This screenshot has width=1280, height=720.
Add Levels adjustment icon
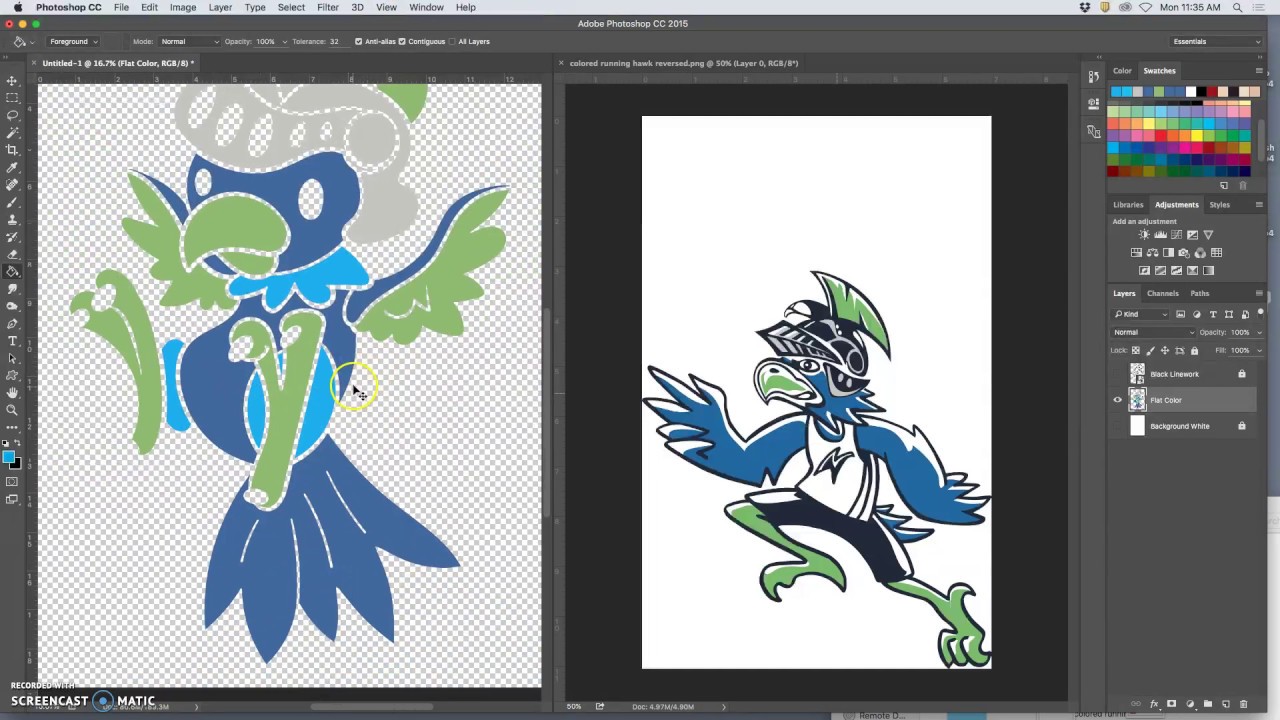pyautogui.click(x=1160, y=235)
